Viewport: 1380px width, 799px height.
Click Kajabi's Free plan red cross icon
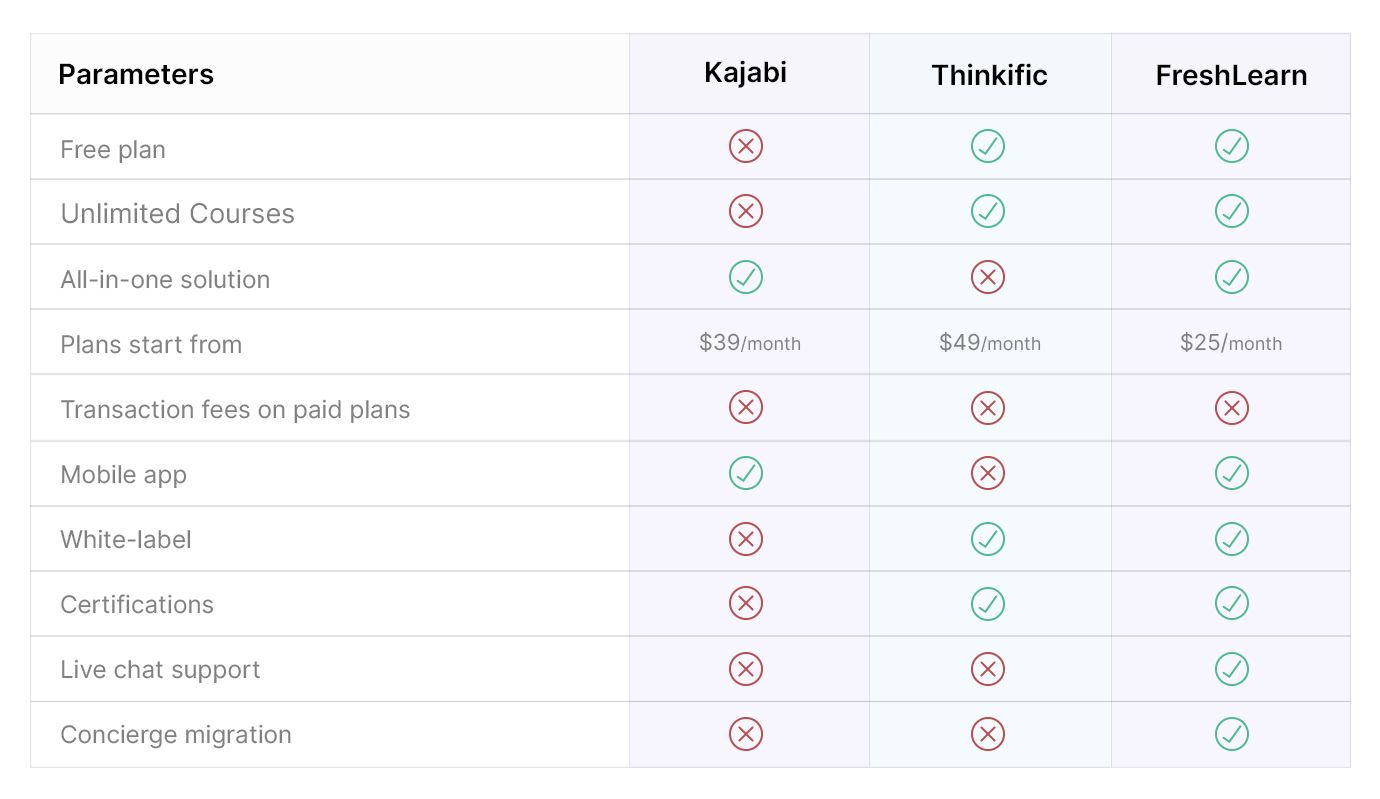click(745, 147)
